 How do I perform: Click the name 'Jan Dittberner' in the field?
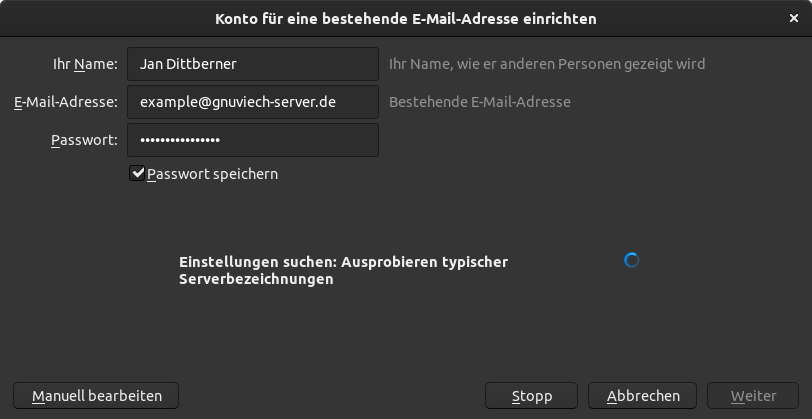187,64
